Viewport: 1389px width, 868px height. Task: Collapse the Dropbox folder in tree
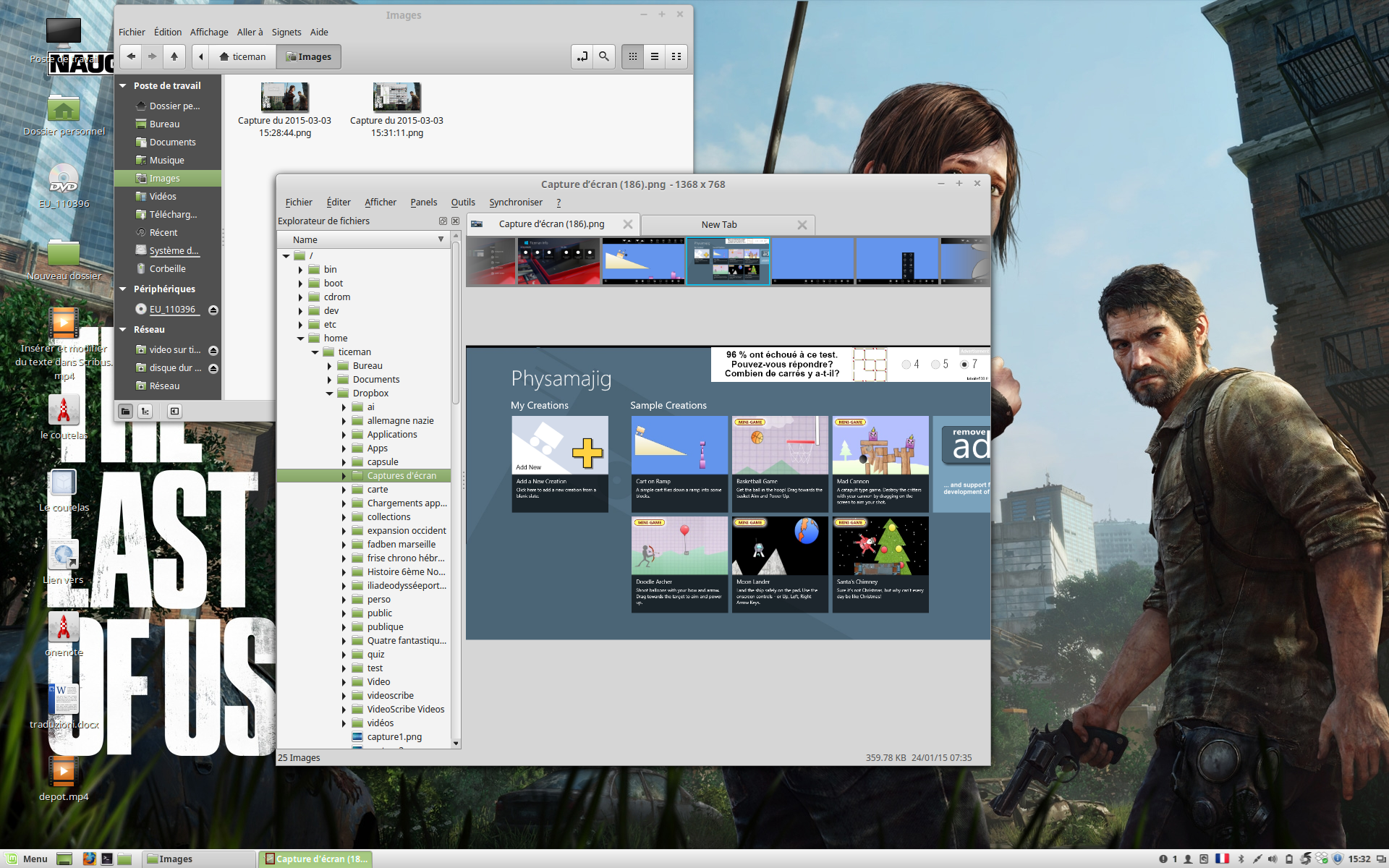coord(329,393)
